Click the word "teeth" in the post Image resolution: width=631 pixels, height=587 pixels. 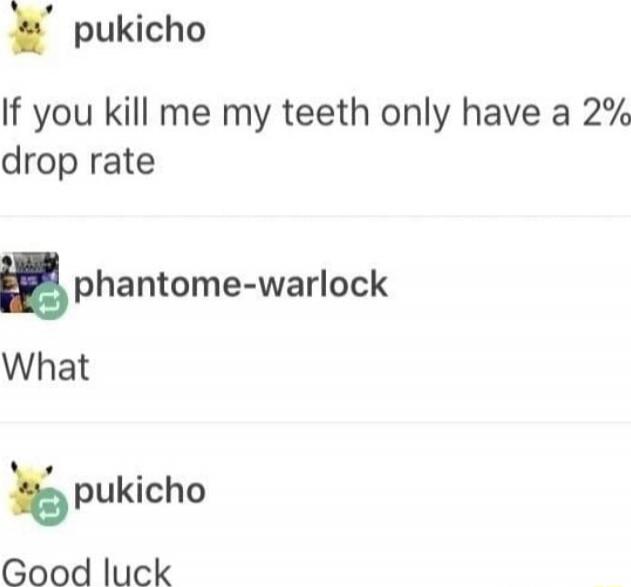[x=326, y=112]
